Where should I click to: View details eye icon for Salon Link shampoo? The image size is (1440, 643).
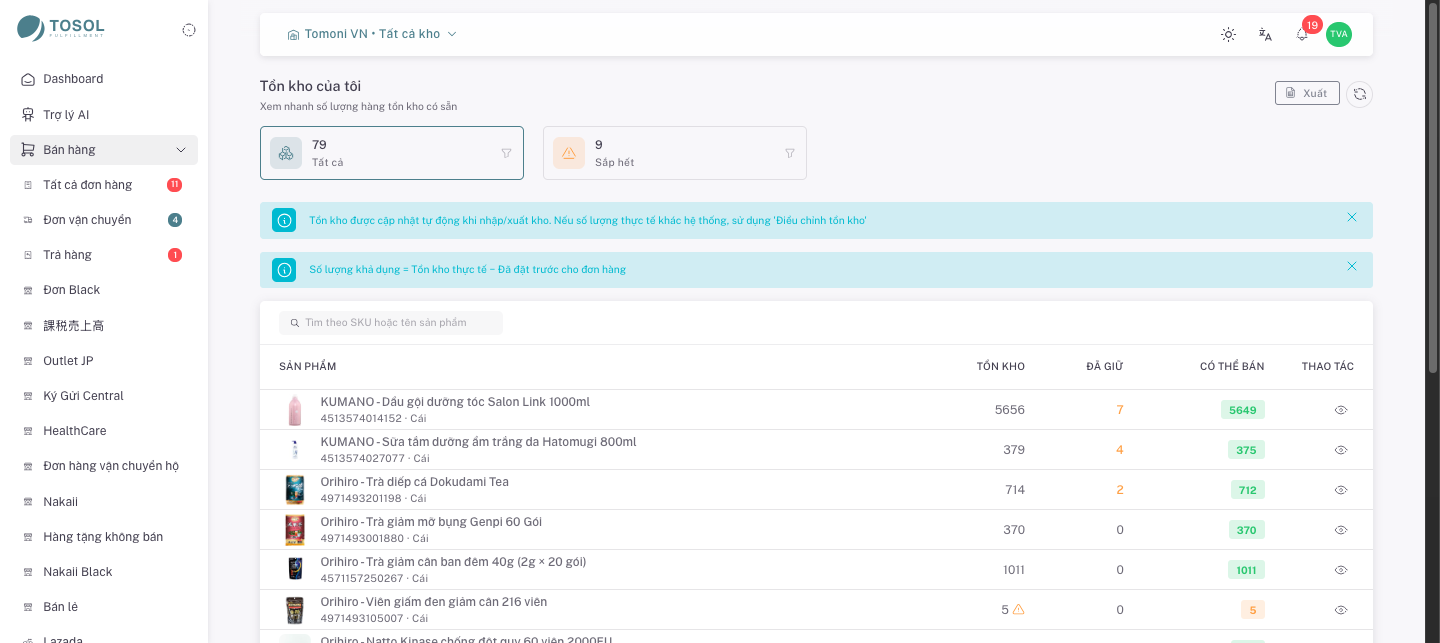(x=1341, y=410)
